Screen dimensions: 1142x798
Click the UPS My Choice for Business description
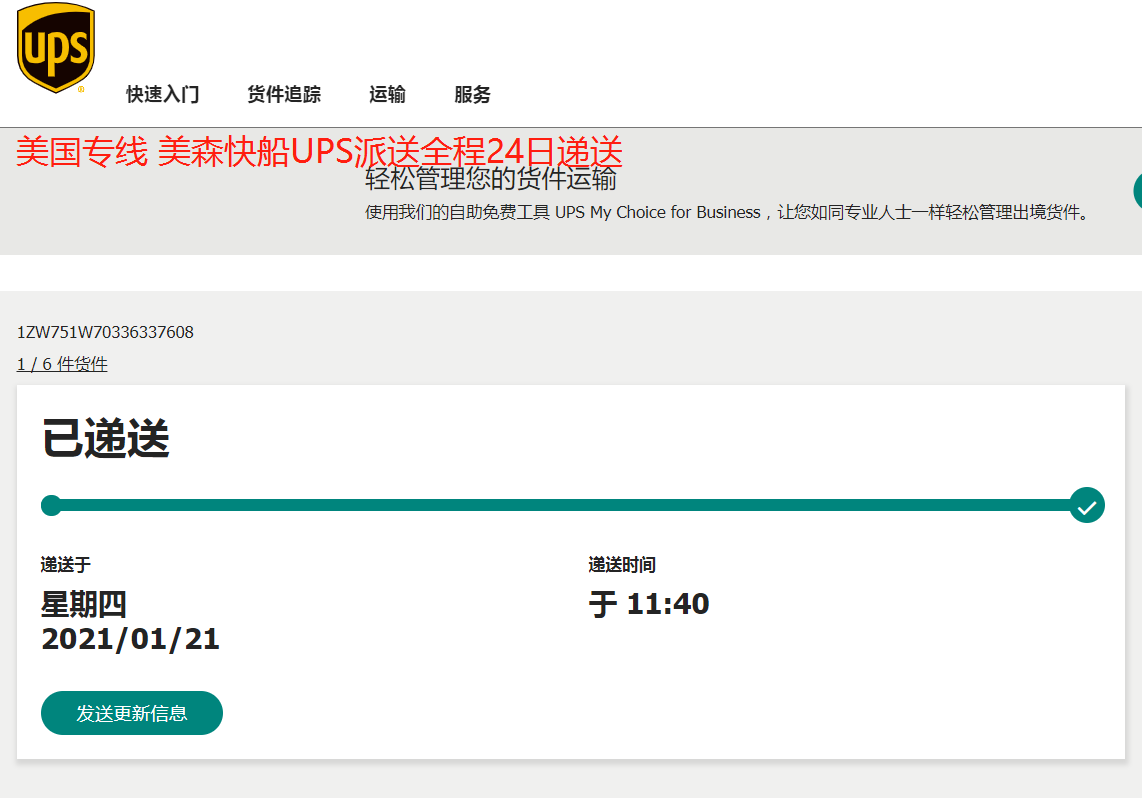pos(726,212)
